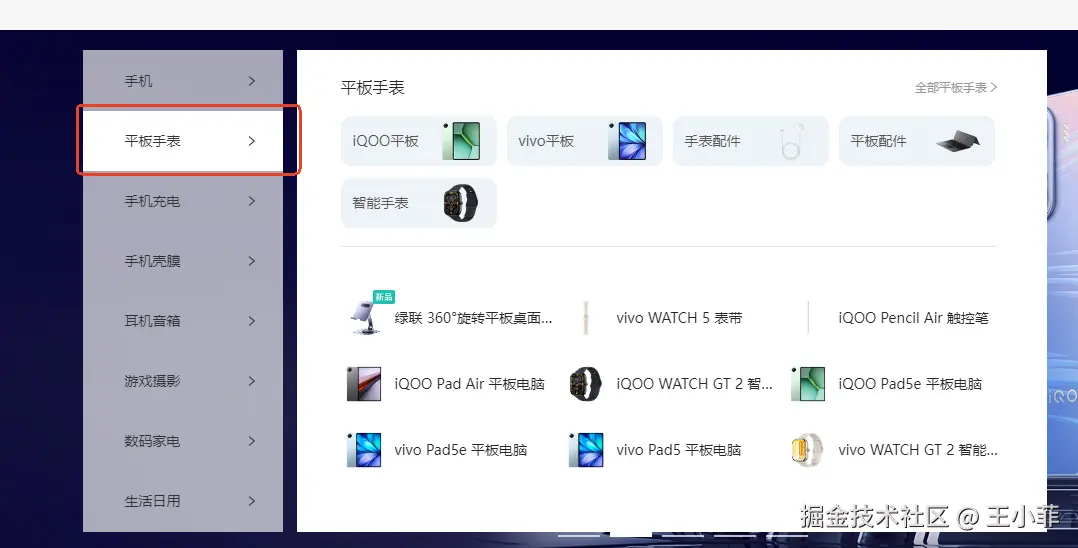1078x548 pixels.
Task: Open vivo Pad5e 平板电脑 product link
Action: tap(461, 450)
